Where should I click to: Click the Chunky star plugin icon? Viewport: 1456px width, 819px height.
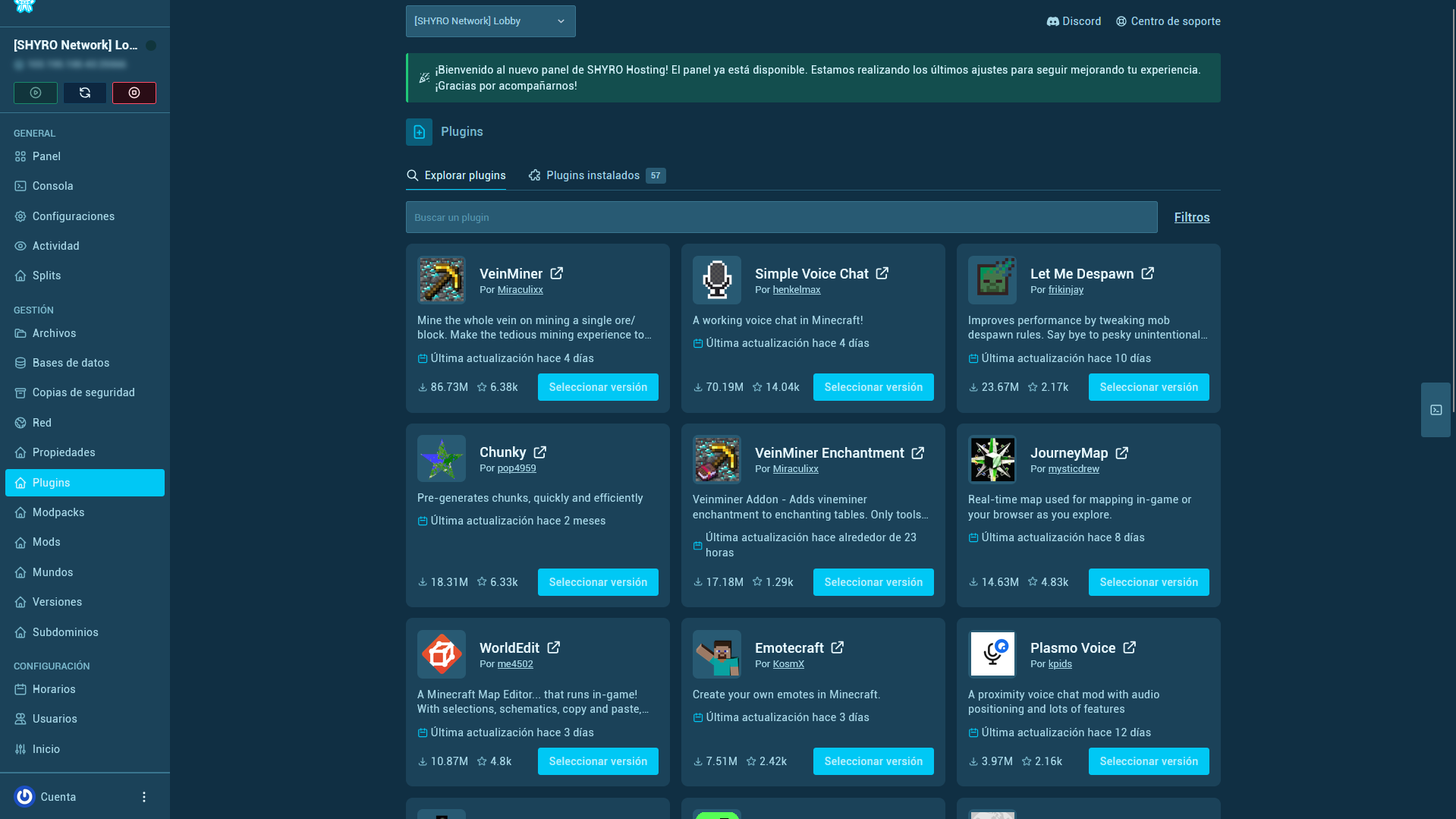442,458
